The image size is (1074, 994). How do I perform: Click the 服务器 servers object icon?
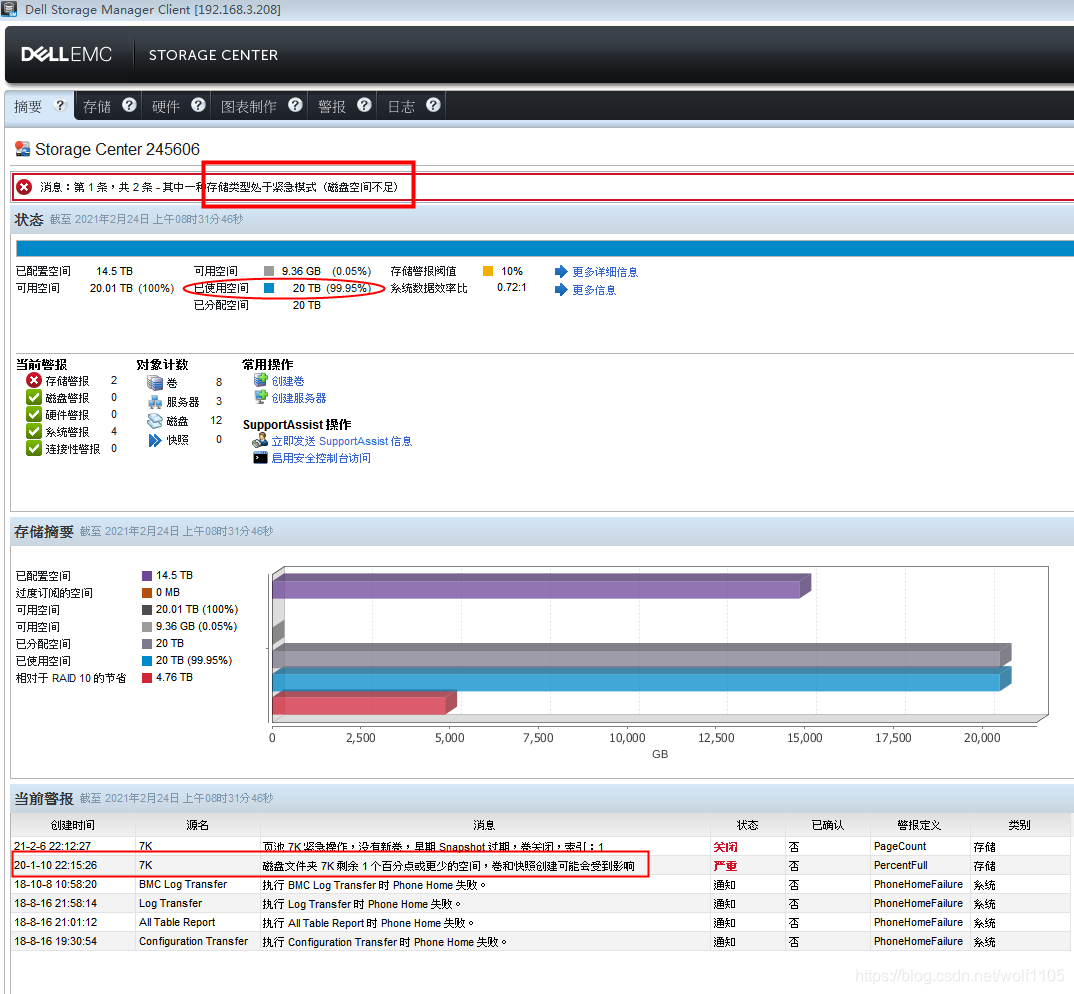coord(155,401)
